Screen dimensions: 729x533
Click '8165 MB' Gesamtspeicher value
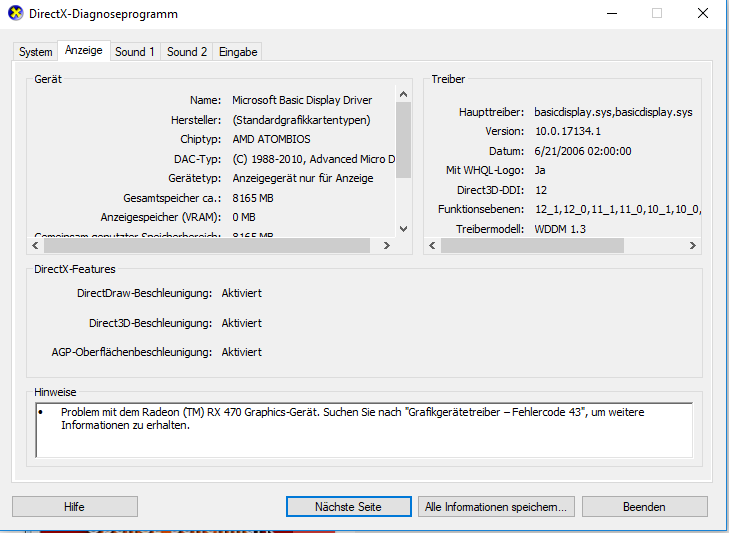click(x=253, y=198)
